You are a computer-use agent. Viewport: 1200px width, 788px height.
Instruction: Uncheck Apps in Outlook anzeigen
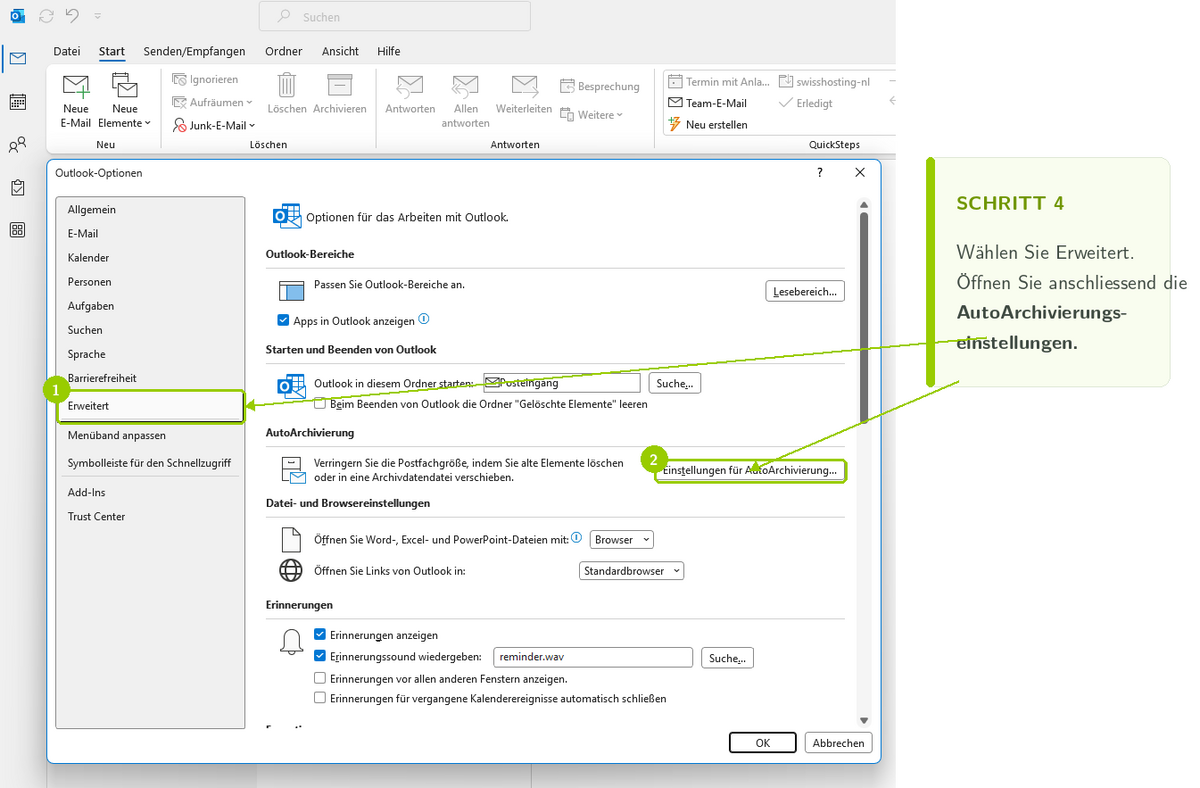283,321
